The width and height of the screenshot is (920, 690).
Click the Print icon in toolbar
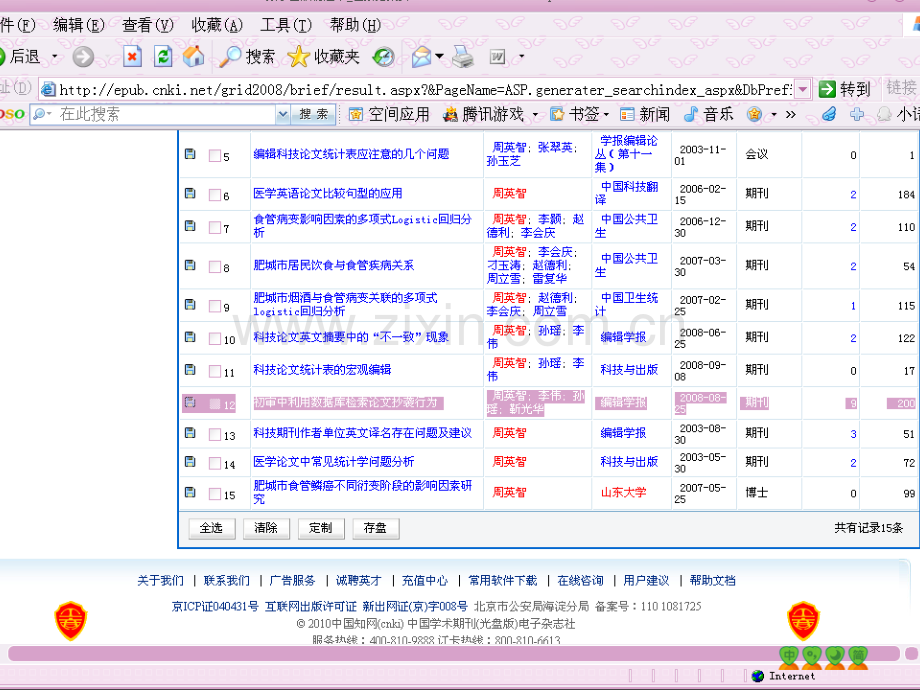point(462,57)
